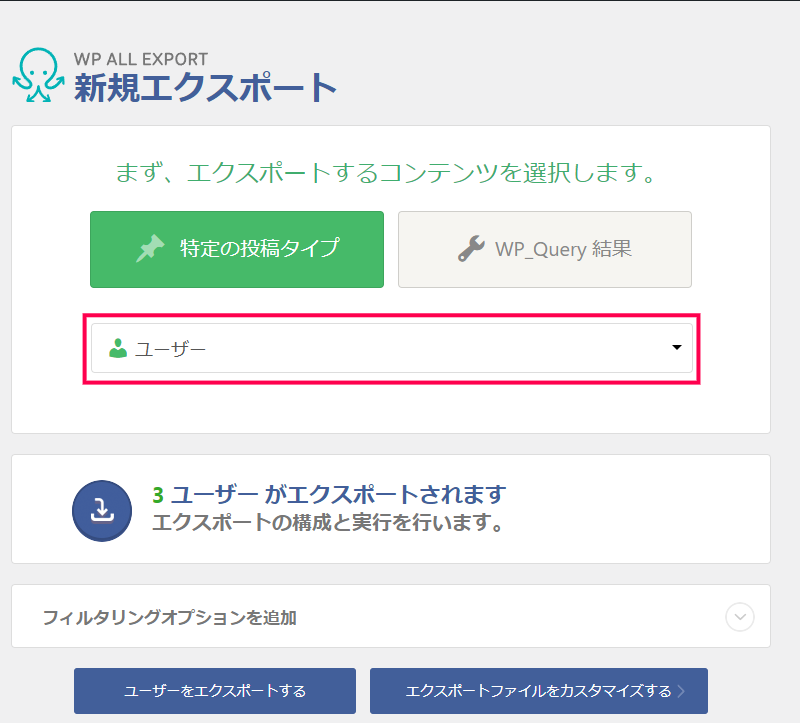This screenshot has width=800, height=723.
Task: Click the まず、エクスポートするコンテンツを選択します heading
Action: pos(386,173)
